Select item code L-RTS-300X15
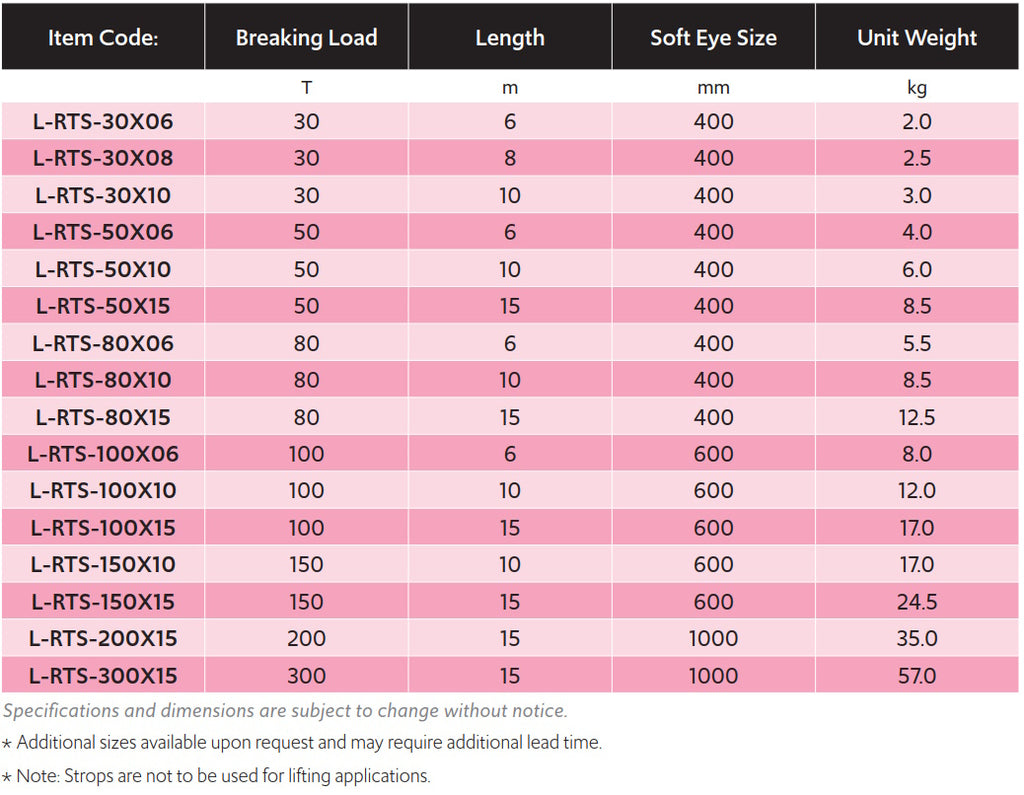The width and height of the screenshot is (1024, 795). [103, 675]
